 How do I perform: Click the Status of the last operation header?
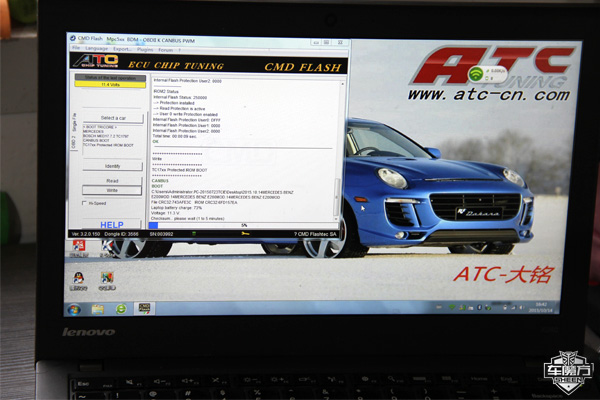pyautogui.click(x=110, y=78)
